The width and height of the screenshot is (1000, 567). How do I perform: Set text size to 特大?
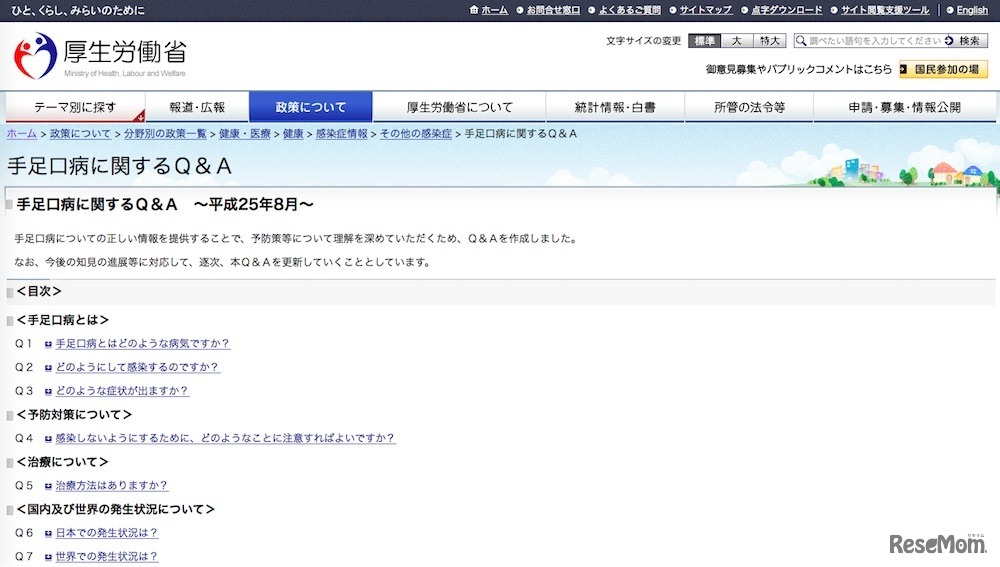tap(770, 41)
